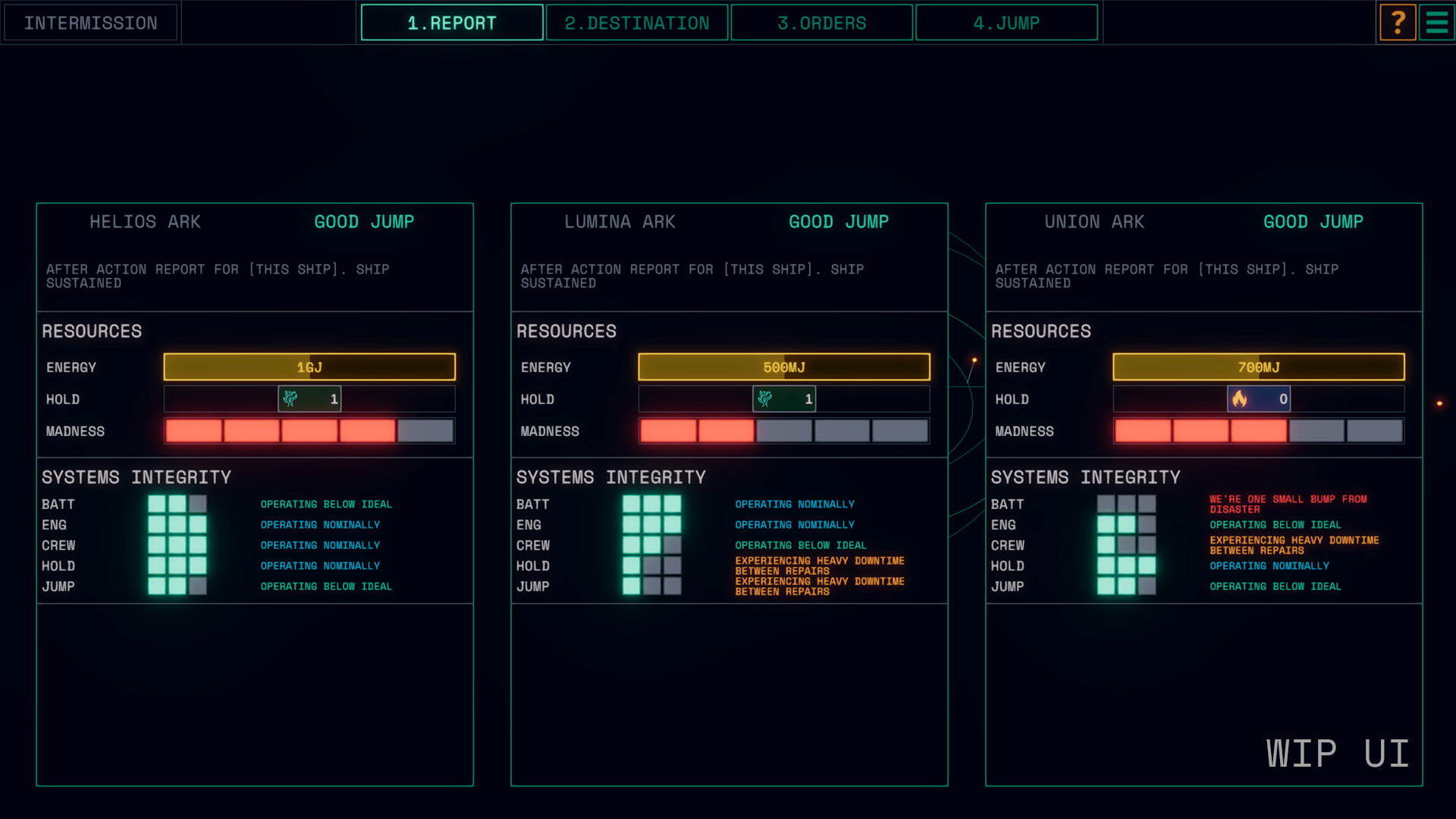Click the INTERMISSION label
This screenshot has height=819, width=1456.
point(89,22)
